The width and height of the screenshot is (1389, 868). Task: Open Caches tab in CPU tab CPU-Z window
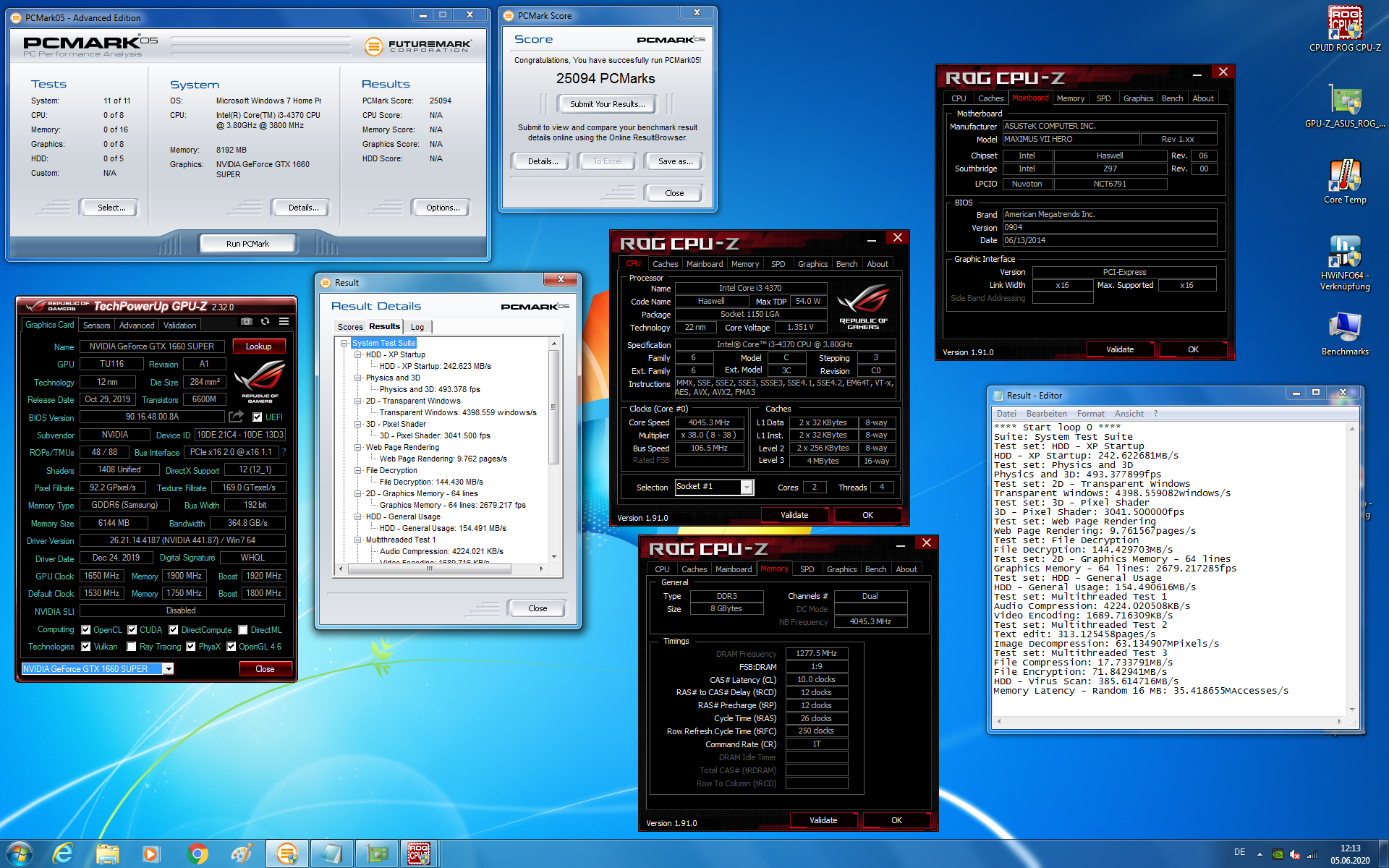(665, 264)
